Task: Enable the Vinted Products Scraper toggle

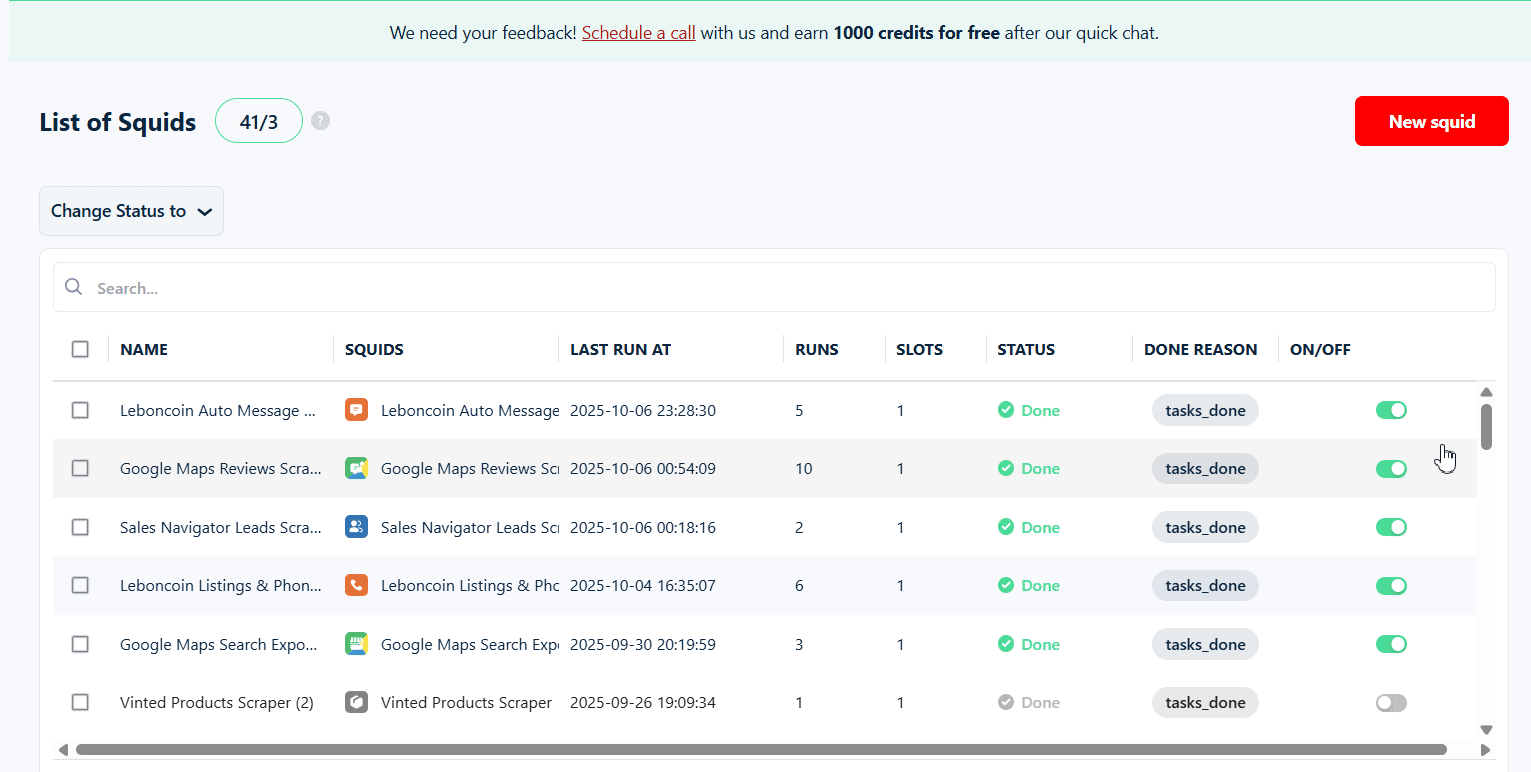Action: (1391, 702)
